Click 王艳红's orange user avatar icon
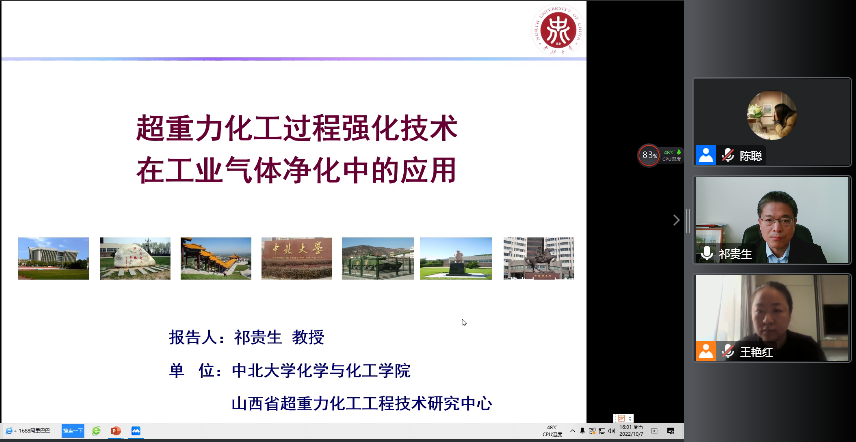Screen dimensions: 856x442 coord(706,352)
